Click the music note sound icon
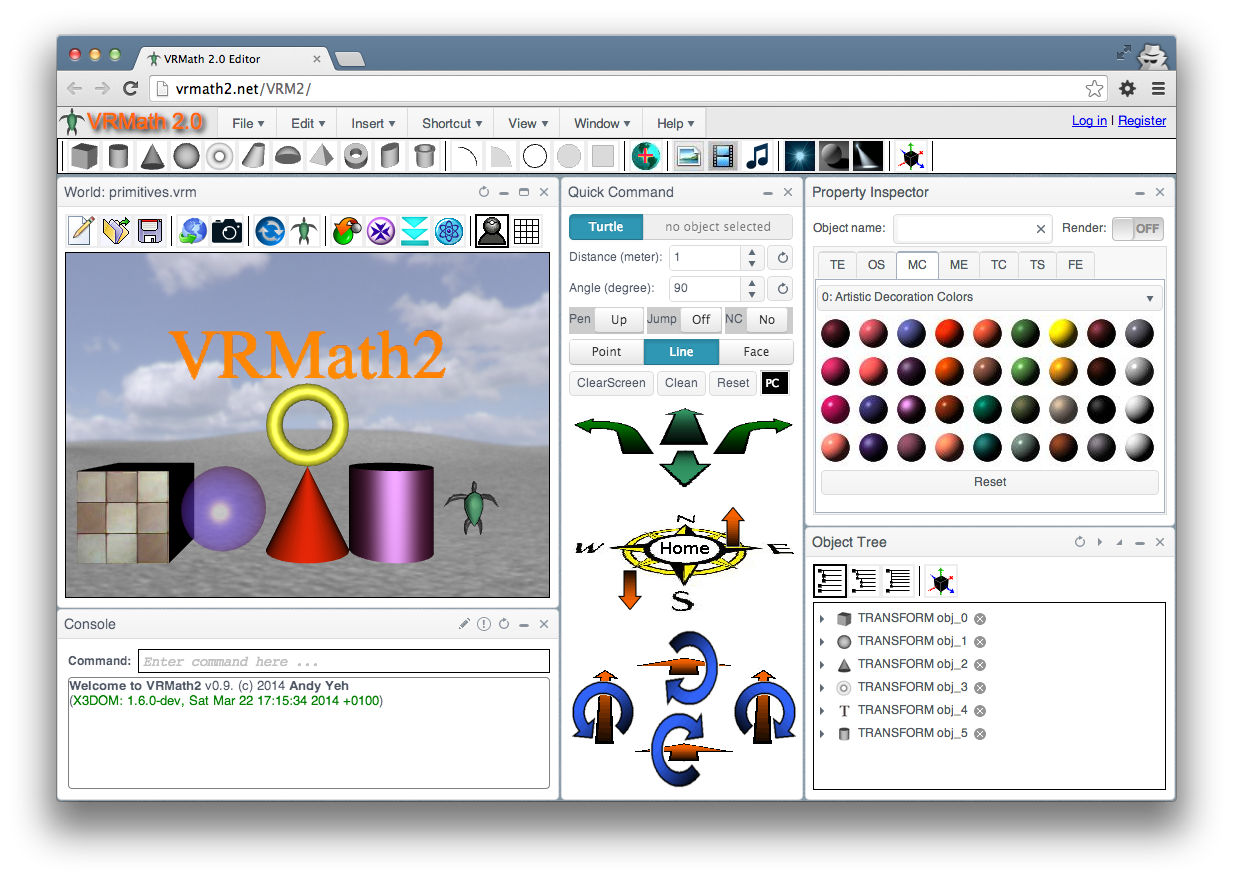Viewport: 1233px width, 880px height. pyautogui.click(x=758, y=156)
